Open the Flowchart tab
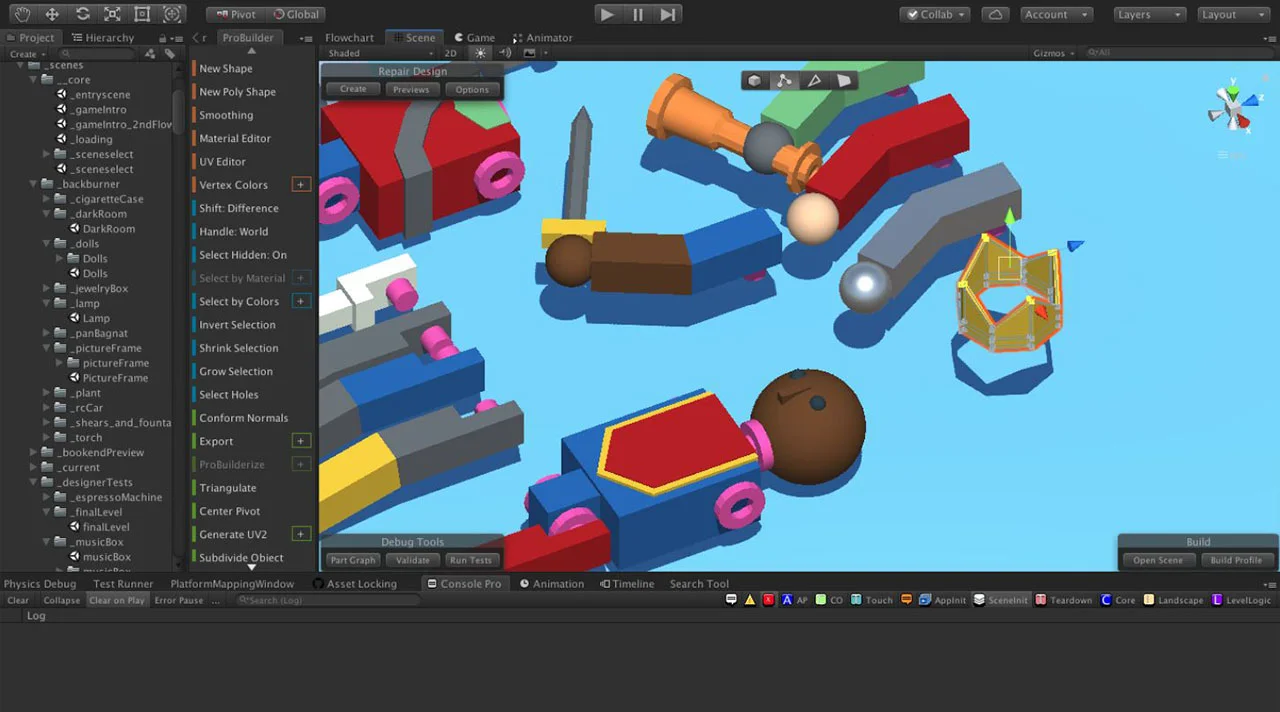Viewport: 1280px width, 712px height. click(x=349, y=38)
